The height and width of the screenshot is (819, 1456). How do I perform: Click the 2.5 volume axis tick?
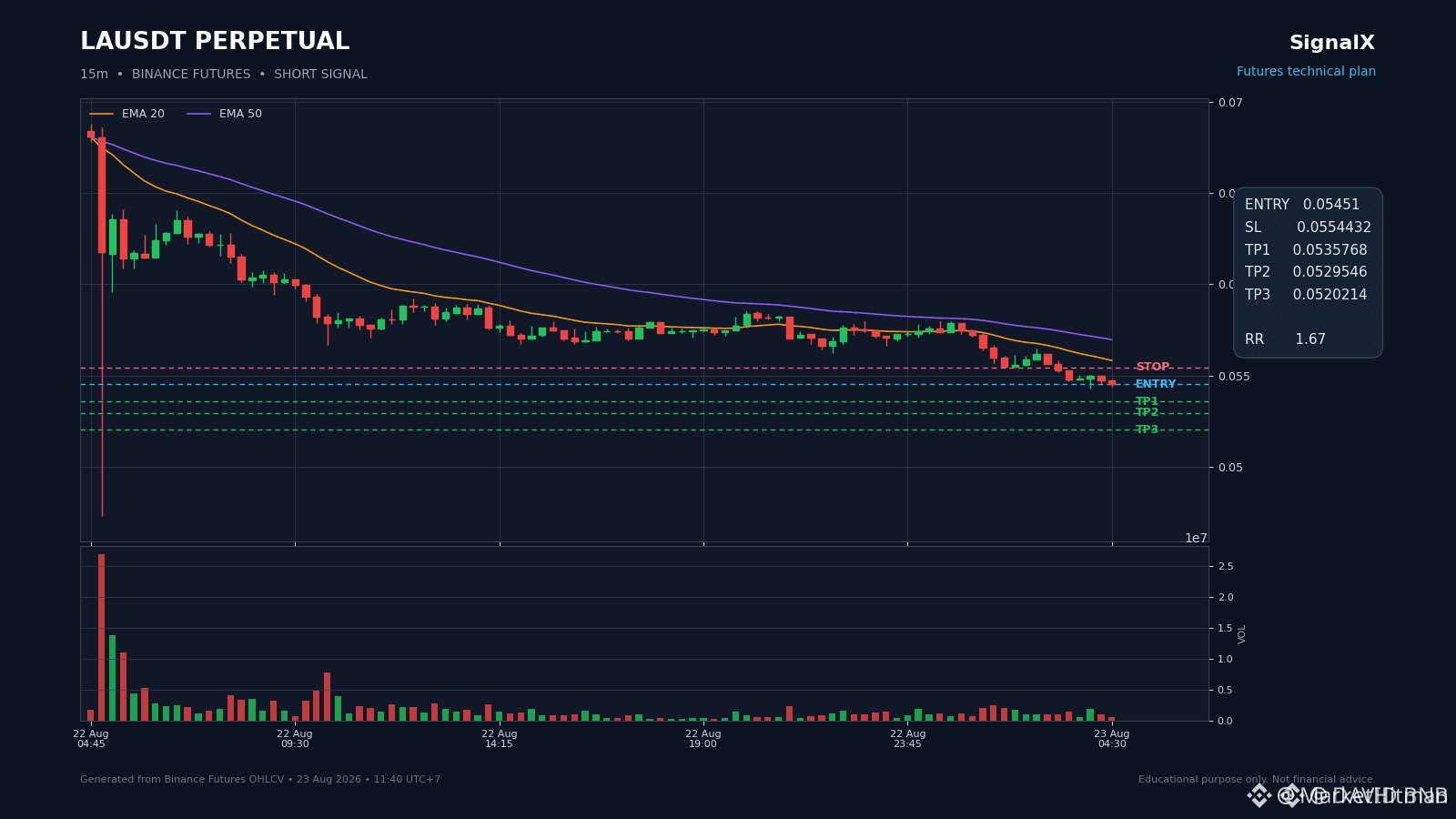tap(1226, 567)
